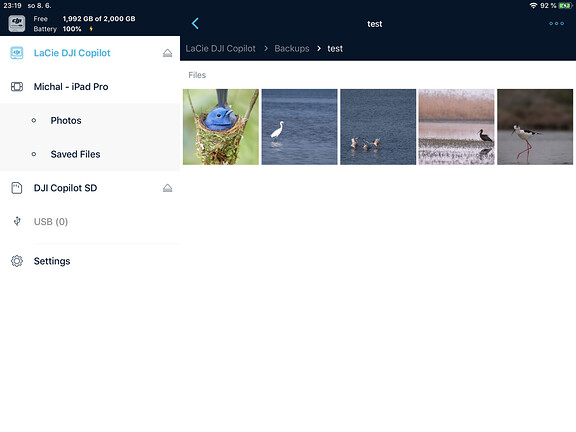Open the three-dot more options menu

click(x=556, y=24)
